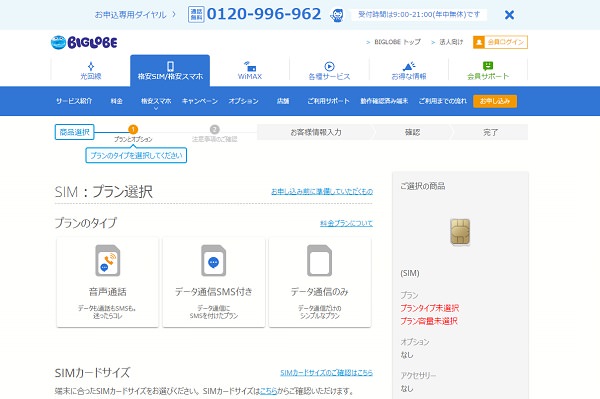The image size is (600, 399).
Task: Close the phone number banner
Action: (x=509, y=15)
